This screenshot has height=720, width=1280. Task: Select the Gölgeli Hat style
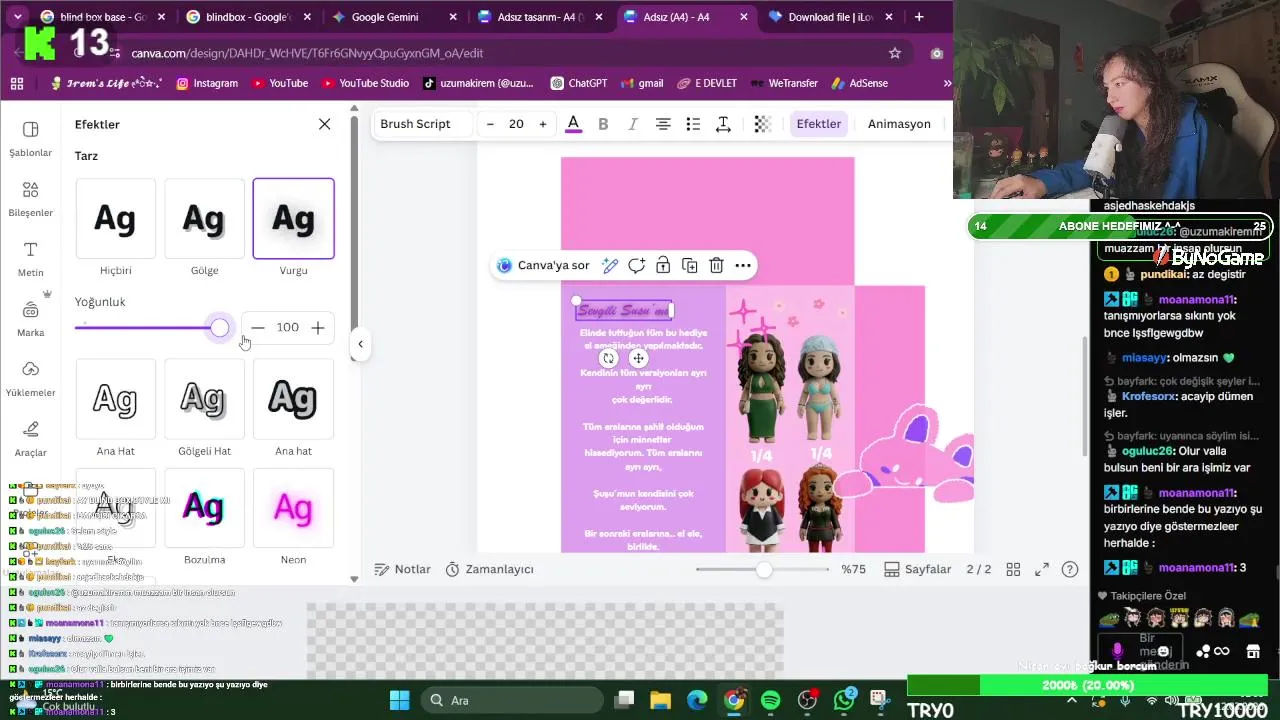pos(204,400)
